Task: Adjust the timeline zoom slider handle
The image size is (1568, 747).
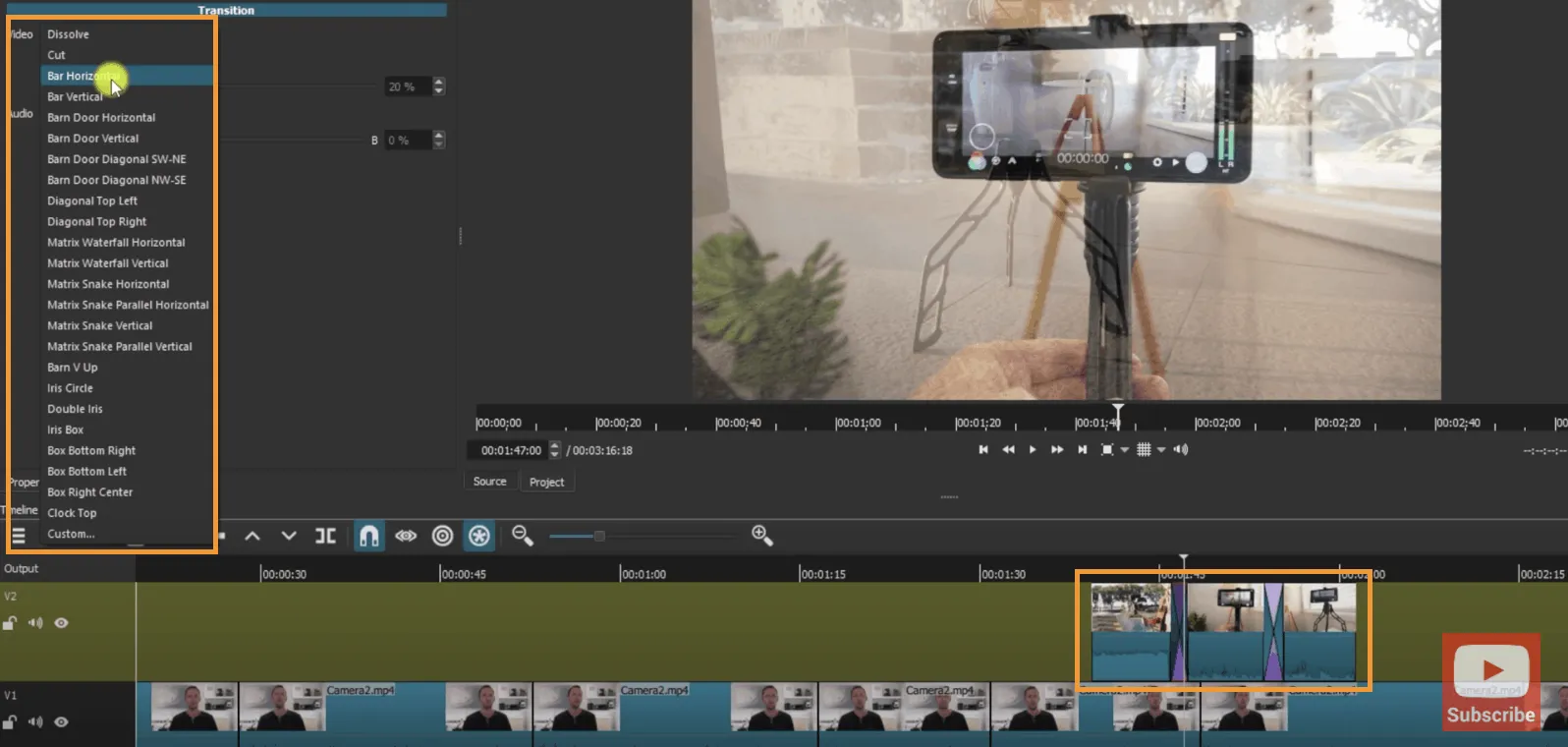Action: pos(599,536)
